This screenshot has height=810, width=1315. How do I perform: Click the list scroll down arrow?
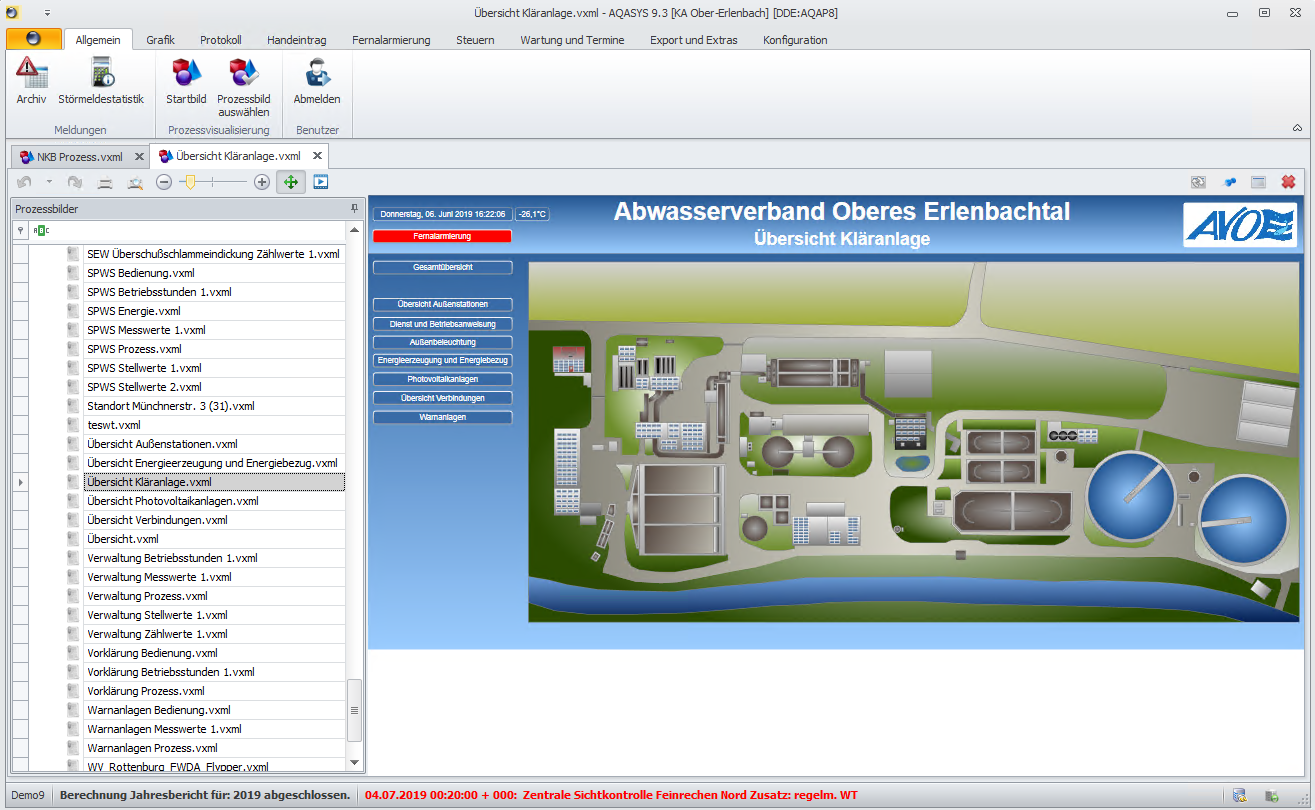353,763
